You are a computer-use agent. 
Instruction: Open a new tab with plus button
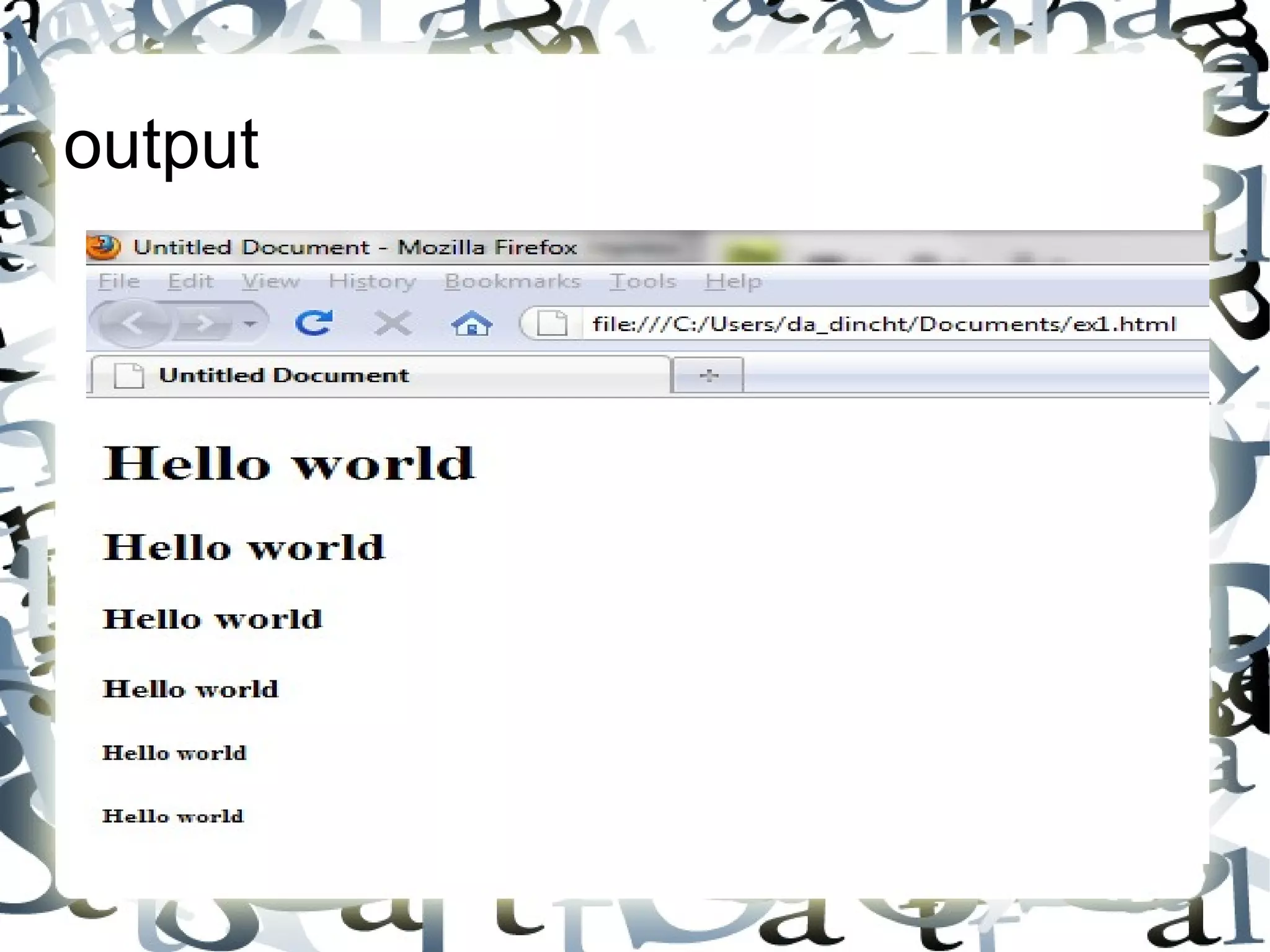[708, 375]
